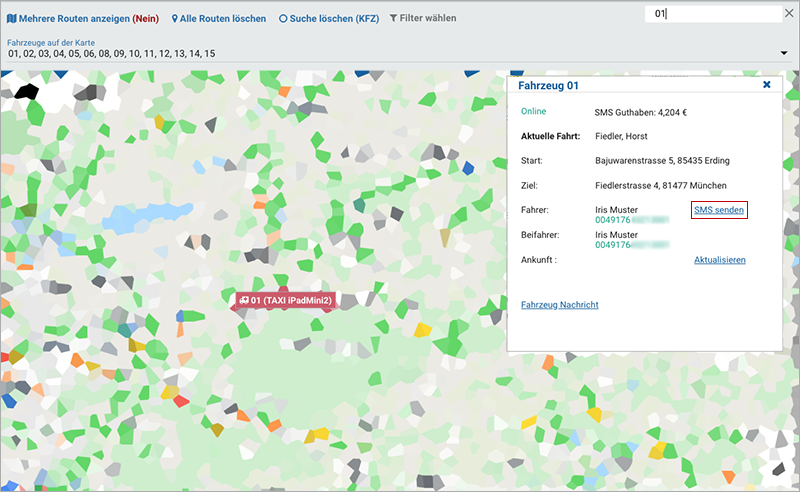
Task: Click passenger name Fiedler, Horst
Action: 621,135
